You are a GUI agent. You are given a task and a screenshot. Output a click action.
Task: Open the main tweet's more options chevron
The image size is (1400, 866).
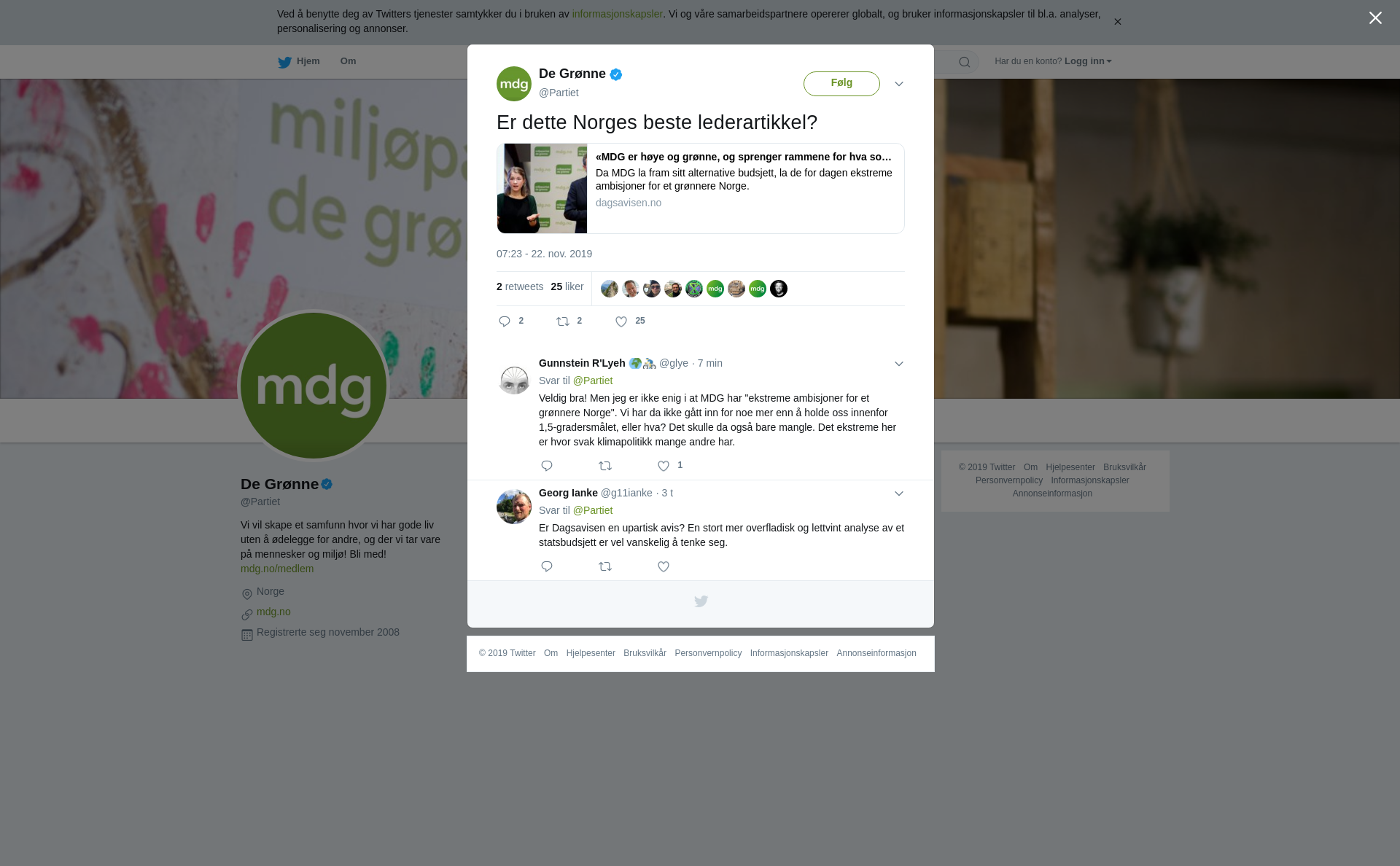[x=899, y=84]
